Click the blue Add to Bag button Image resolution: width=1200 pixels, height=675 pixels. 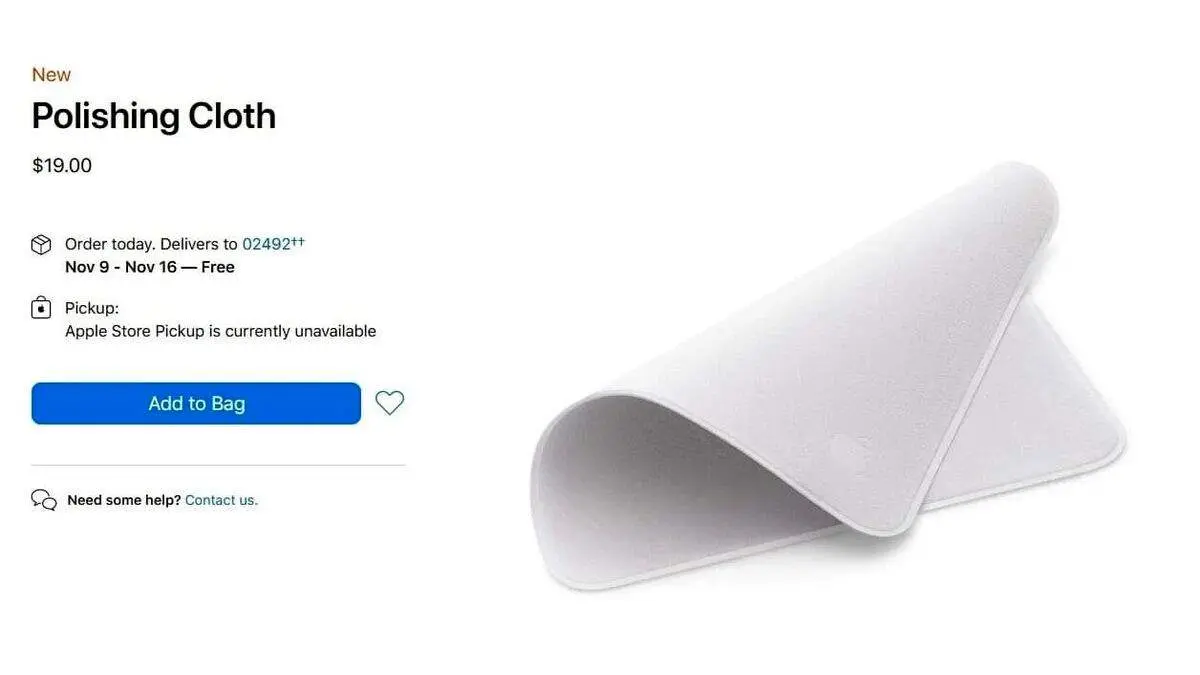click(196, 403)
